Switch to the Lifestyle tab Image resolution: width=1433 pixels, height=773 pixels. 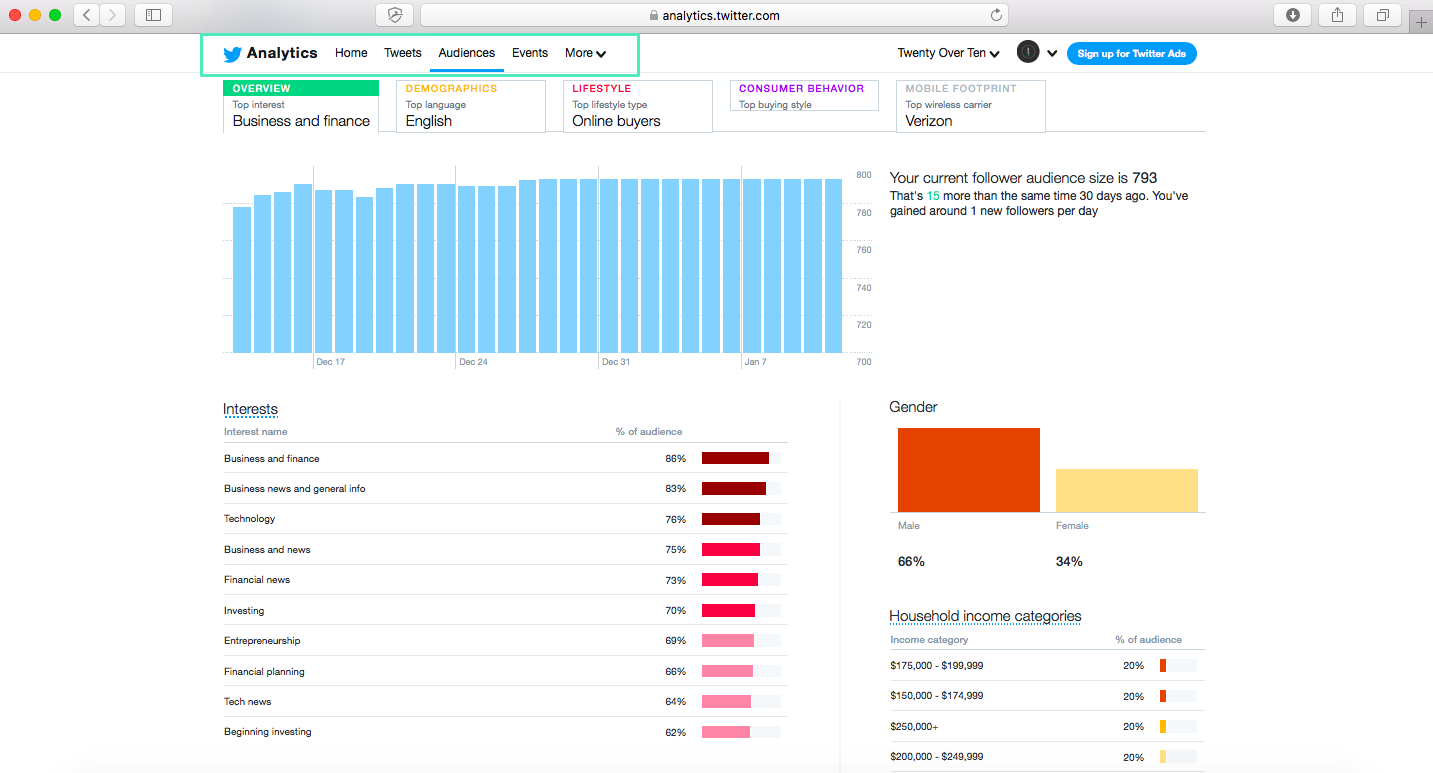637,105
